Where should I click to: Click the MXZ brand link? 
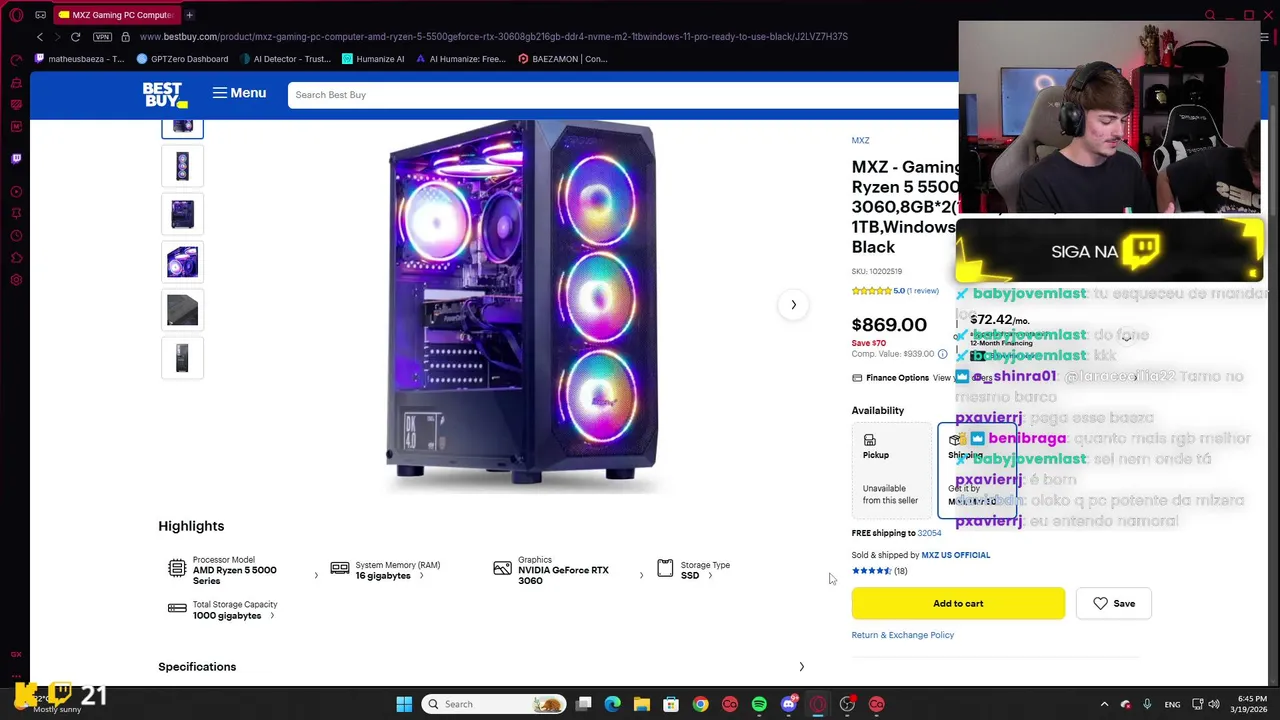point(860,140)
